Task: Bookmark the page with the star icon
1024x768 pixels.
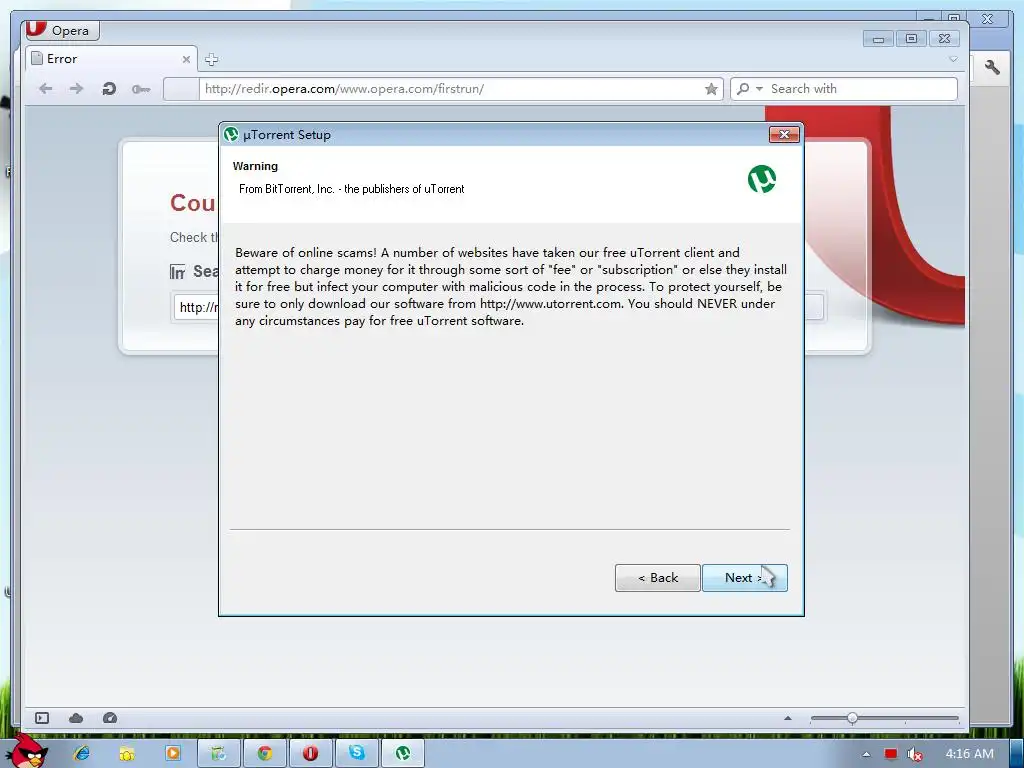Action: click(711, 89)
